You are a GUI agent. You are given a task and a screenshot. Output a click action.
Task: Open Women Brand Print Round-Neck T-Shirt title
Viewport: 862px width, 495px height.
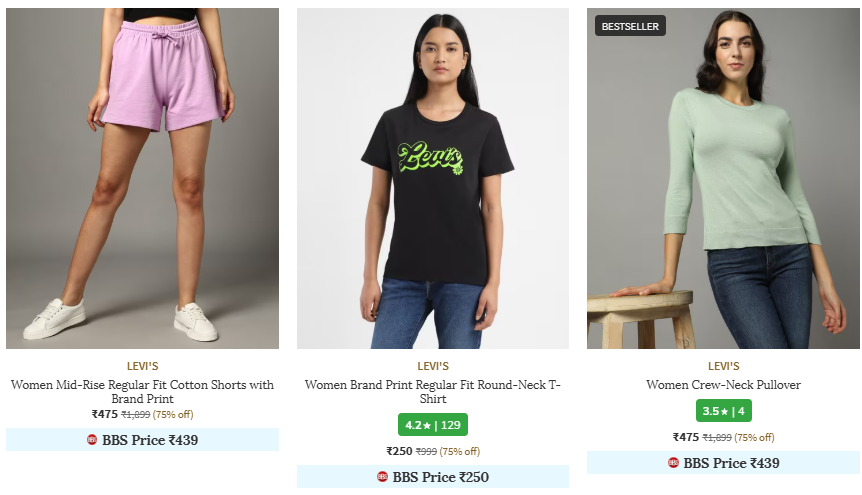[x=432, y=391]
